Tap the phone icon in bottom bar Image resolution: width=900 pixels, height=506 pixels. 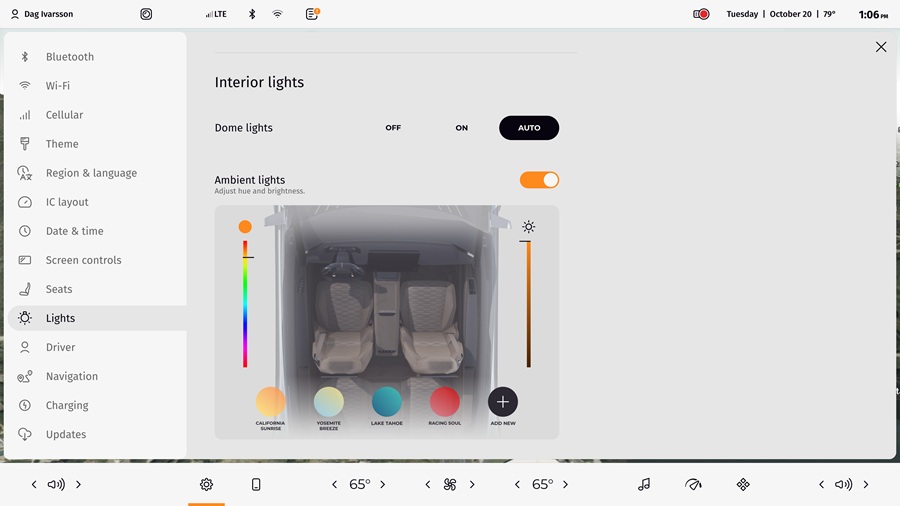[256, 484]
